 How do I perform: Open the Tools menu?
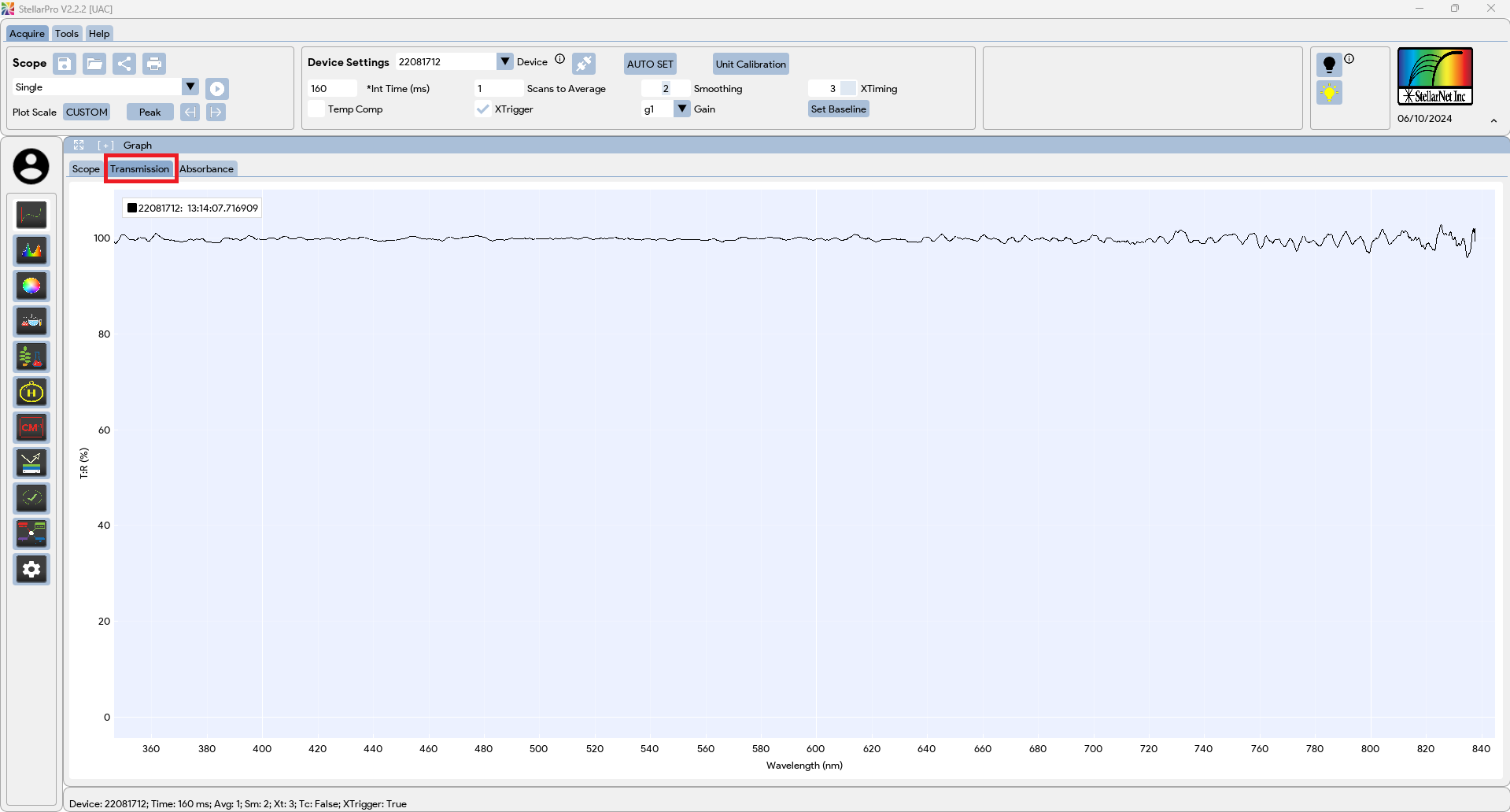click(67, 34)
